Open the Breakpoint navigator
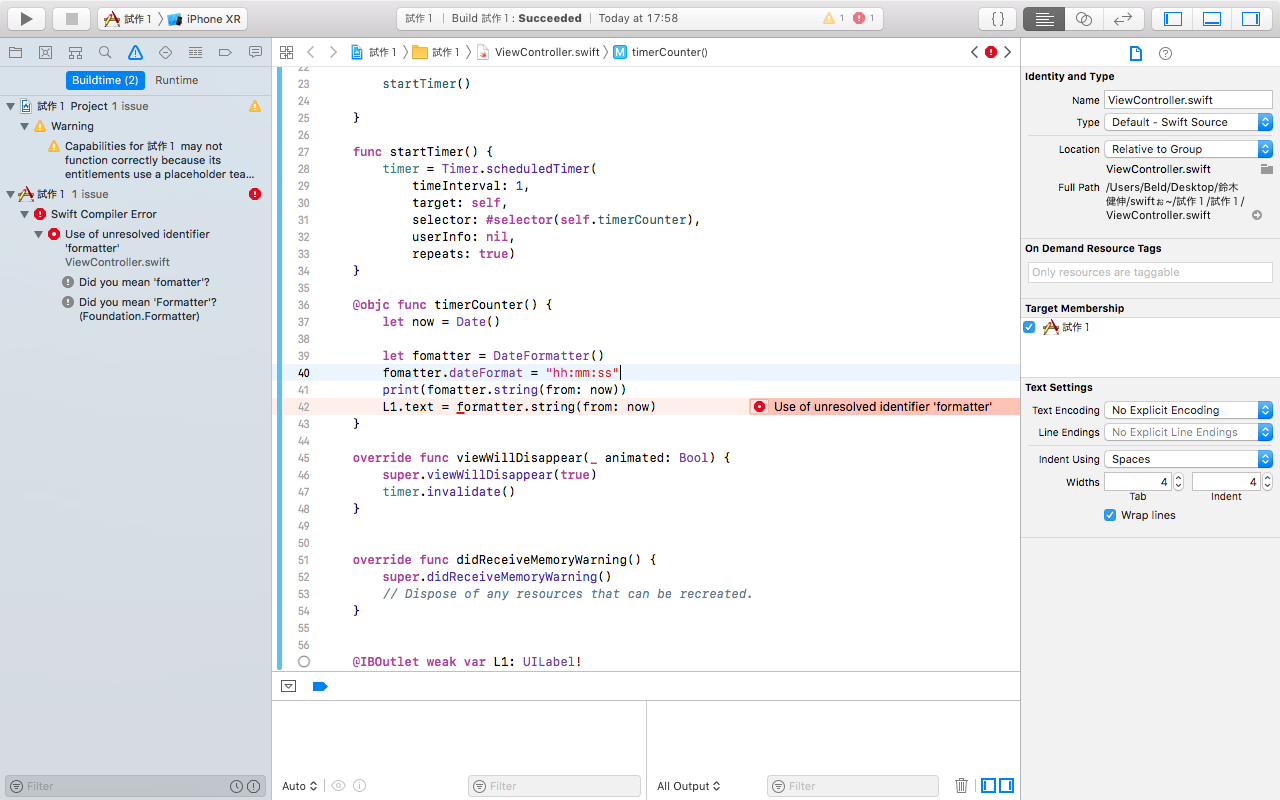Image resolution: width=1280 pixels, height=800 pixels. pos(225,53)
